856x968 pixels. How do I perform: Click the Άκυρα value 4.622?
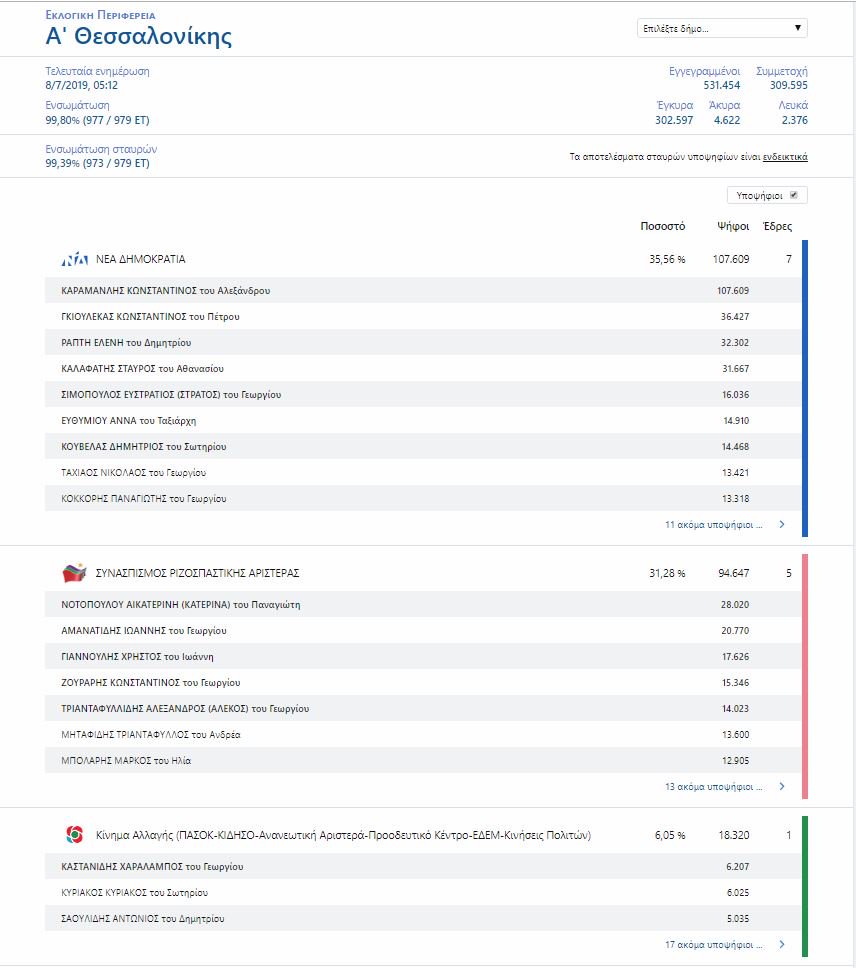727,120
